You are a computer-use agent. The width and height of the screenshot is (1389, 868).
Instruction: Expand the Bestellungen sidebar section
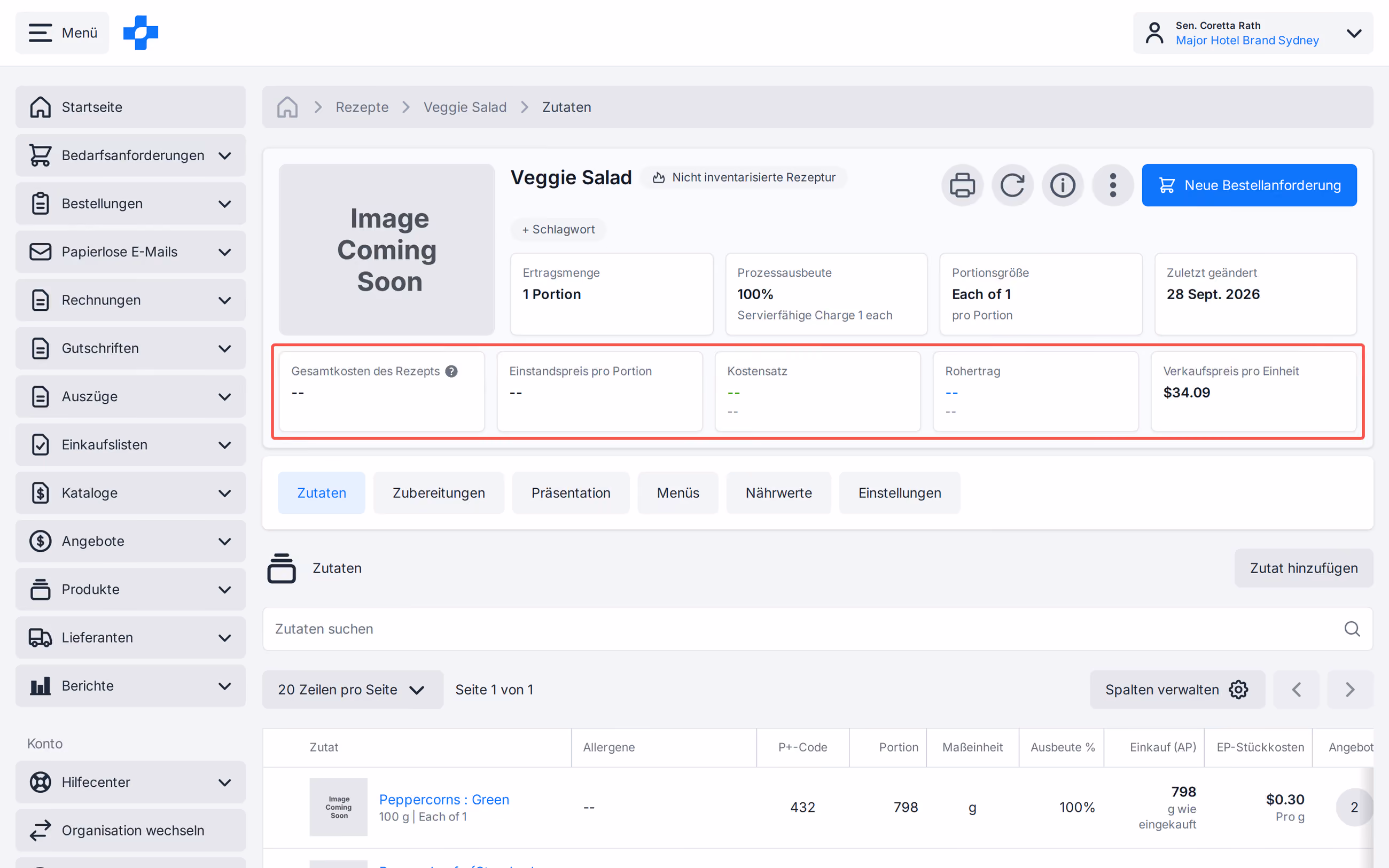130,204
